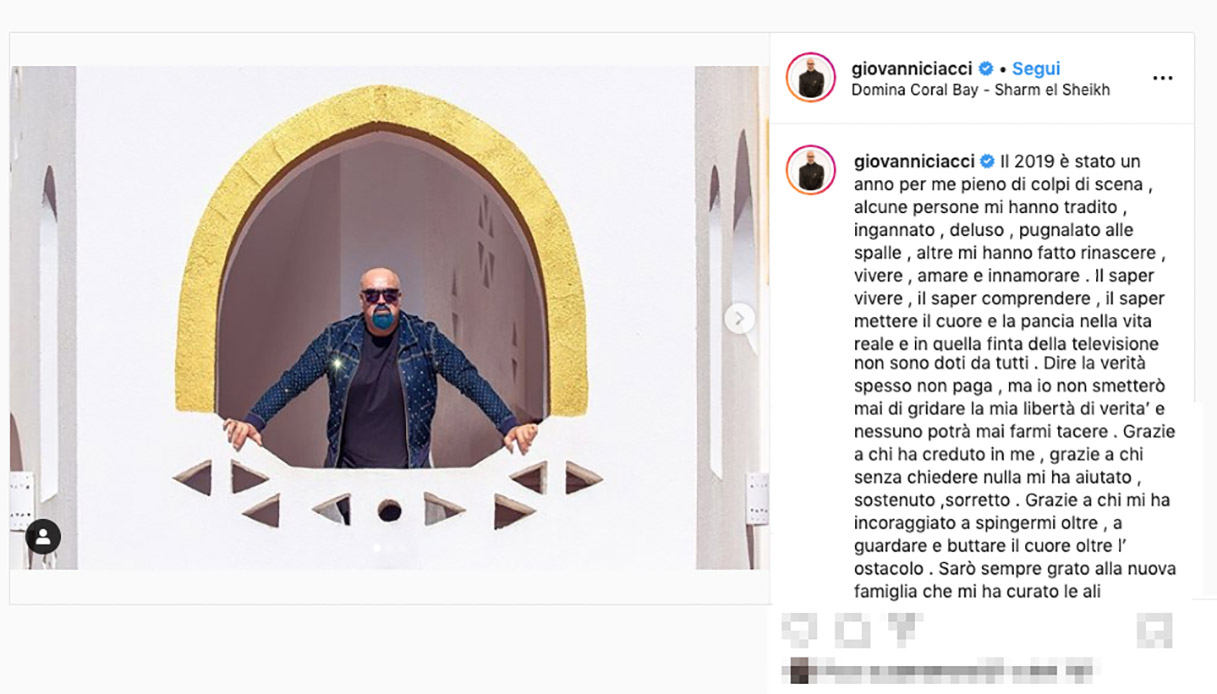Click the small avatar in blurred likes row
The width and height of the screenshot is (1217, 694).
pos(798,670)
